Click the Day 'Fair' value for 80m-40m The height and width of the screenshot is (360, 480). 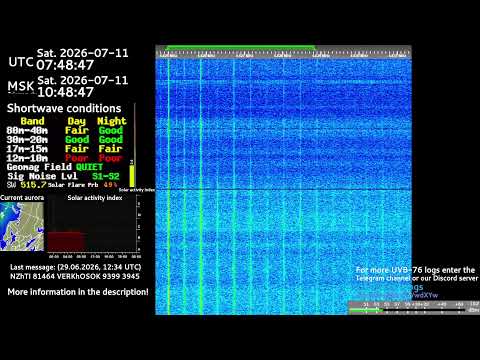77,130
